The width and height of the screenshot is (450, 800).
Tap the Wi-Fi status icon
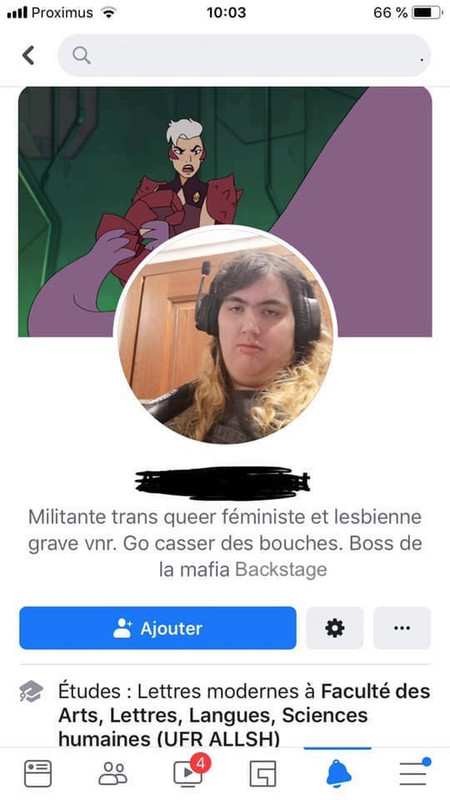[108, 12]
